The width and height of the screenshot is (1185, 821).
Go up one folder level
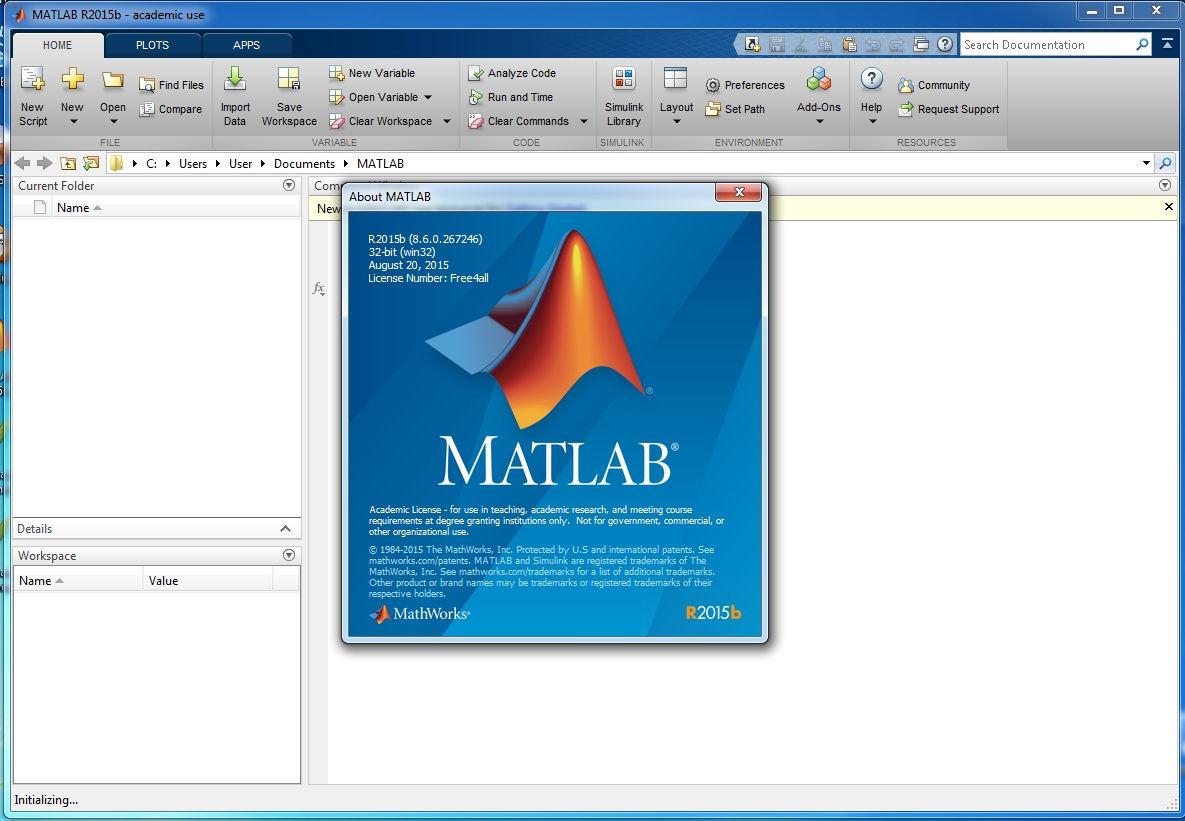point(68,163)
